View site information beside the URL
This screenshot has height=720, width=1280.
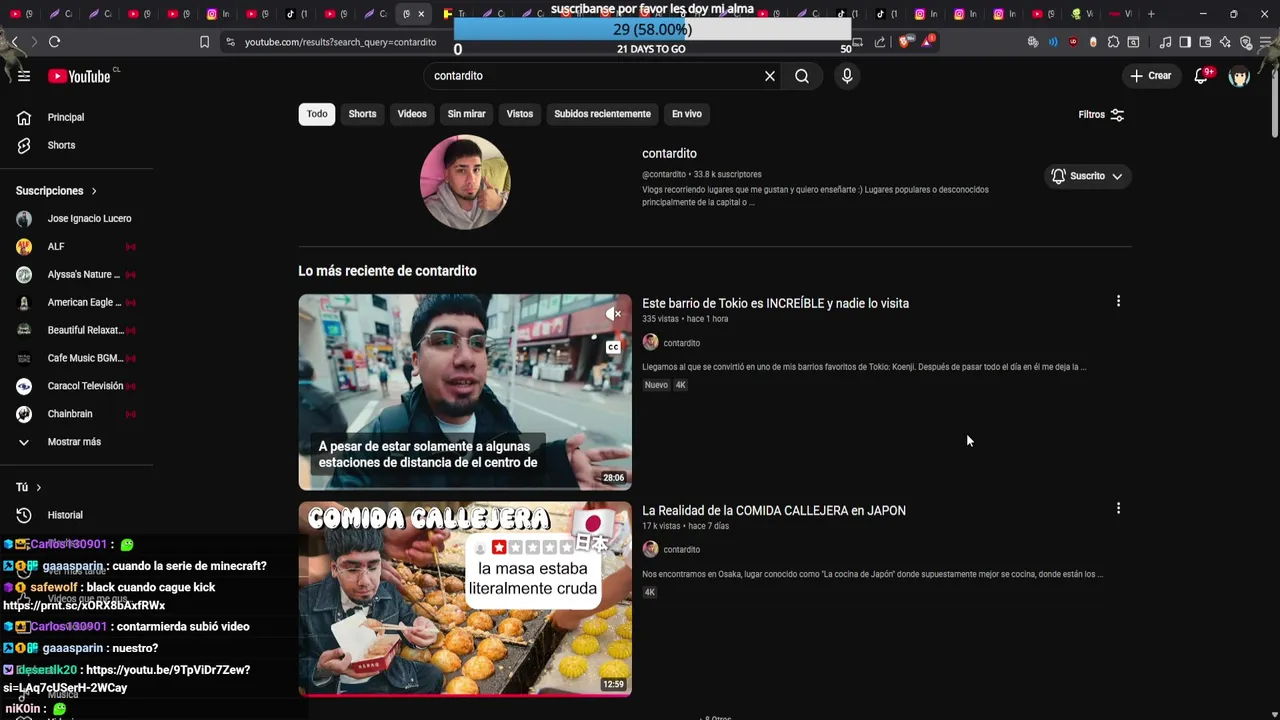click(231, 42)
